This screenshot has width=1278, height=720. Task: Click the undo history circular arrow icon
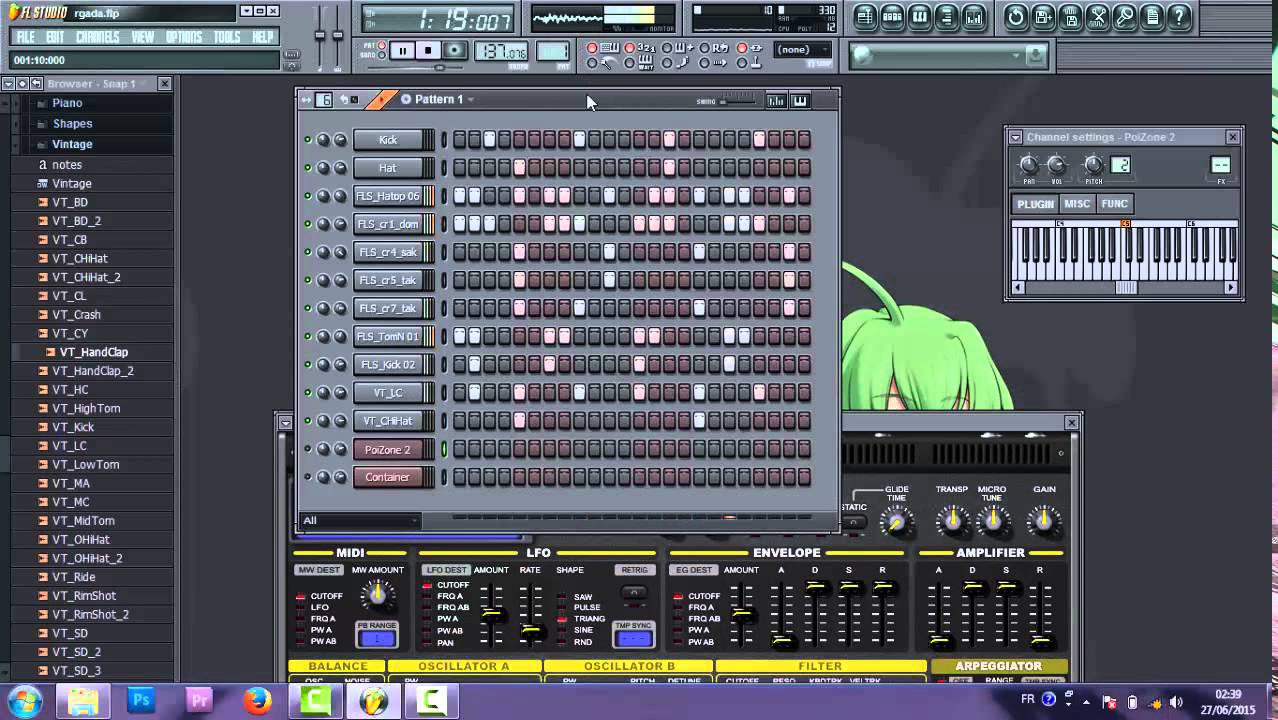[x=1016, y=17]
